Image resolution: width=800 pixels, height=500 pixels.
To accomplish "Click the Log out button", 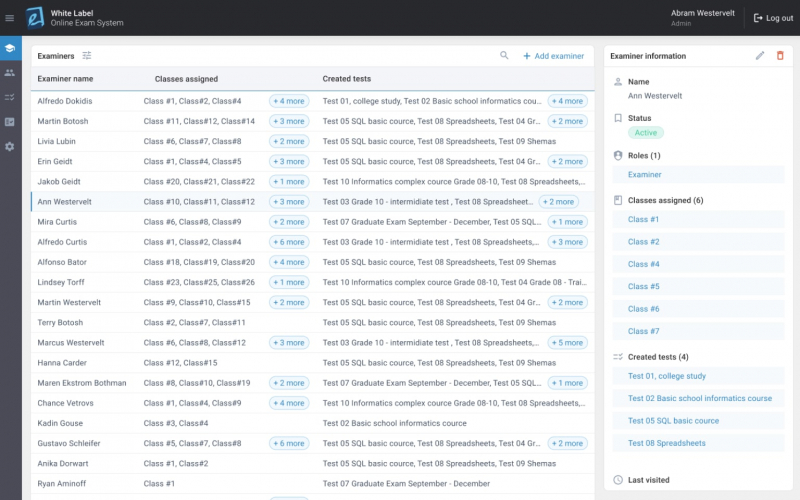I will pyautogui.click(x=773, y=18).
